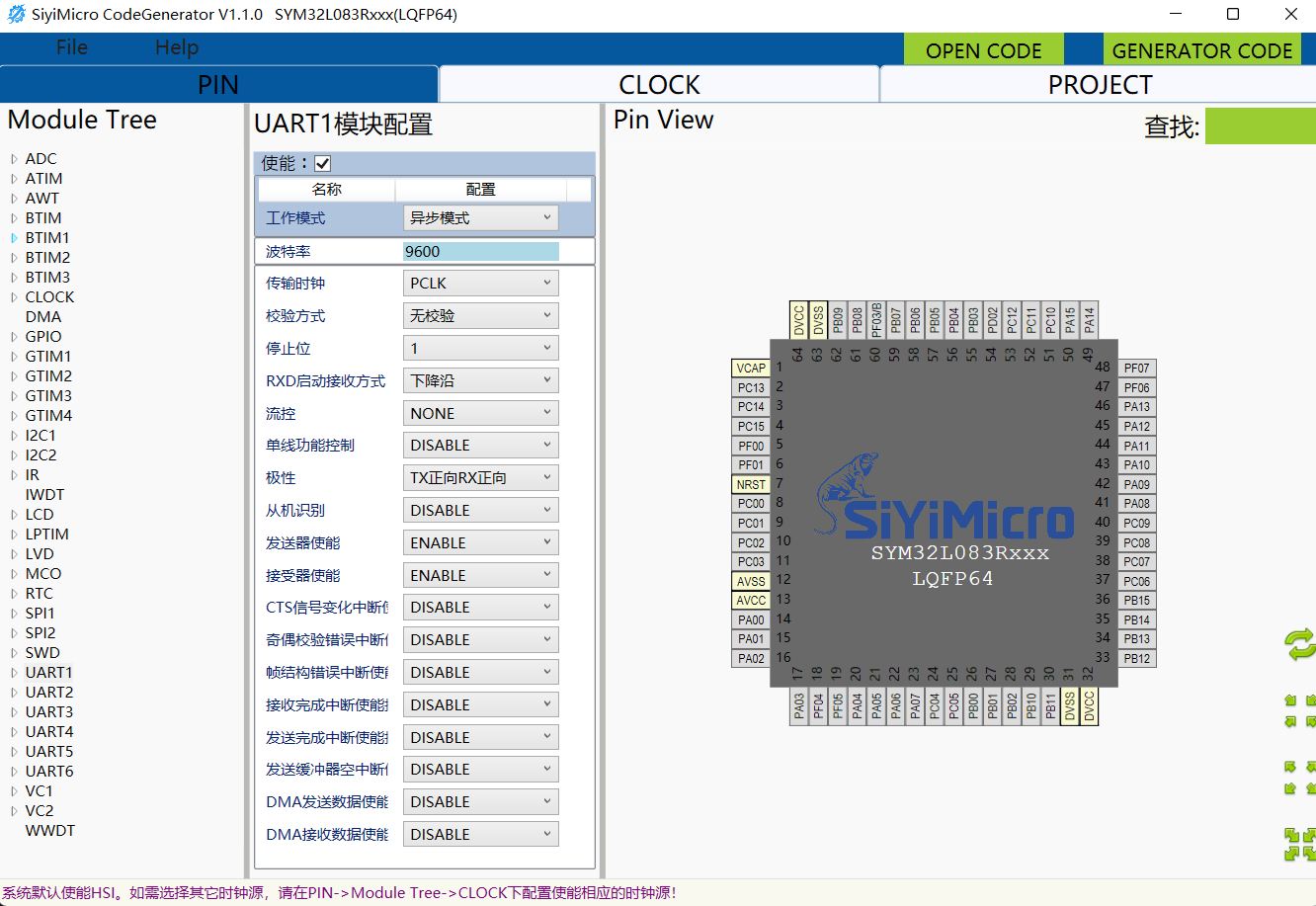The width and height of the screenshot is (1316, 906).
Task: Open the RXD启动接收方式 dropdown
Action: coord(481,380)
